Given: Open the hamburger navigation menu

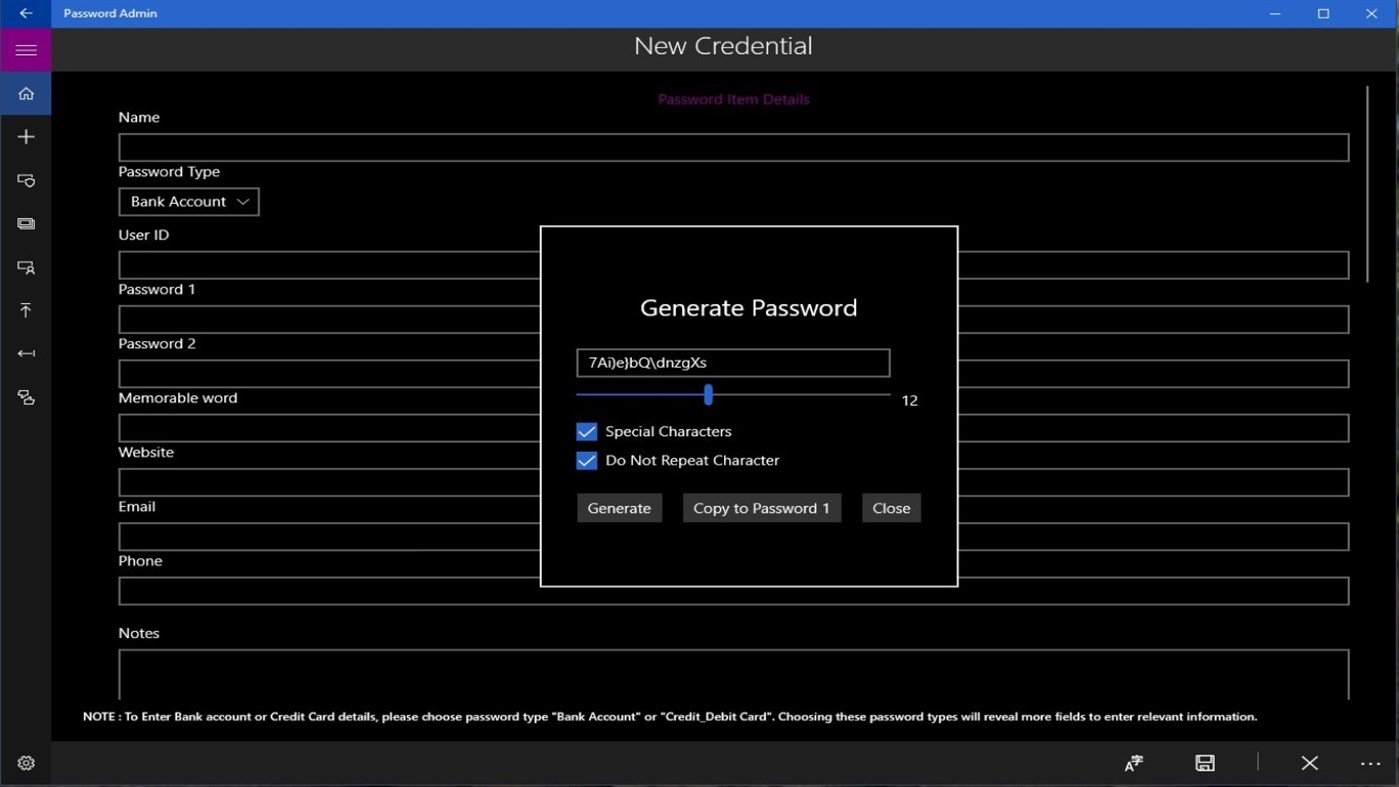Looking at the screenshot, I should tap(25, 49).
